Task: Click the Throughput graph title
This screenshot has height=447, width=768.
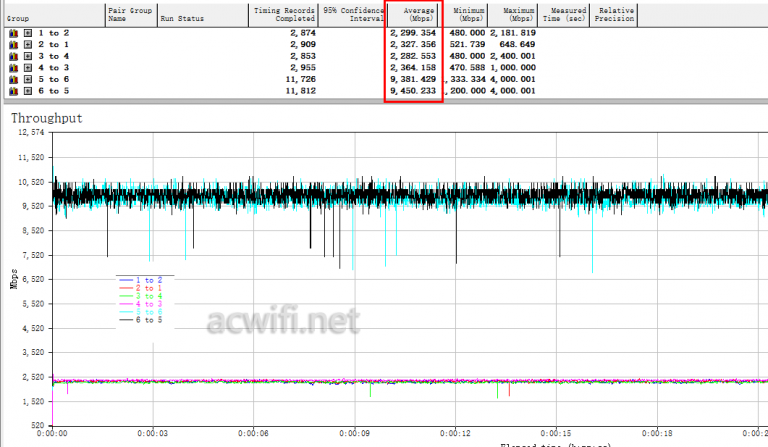Action: click(46, 118)
